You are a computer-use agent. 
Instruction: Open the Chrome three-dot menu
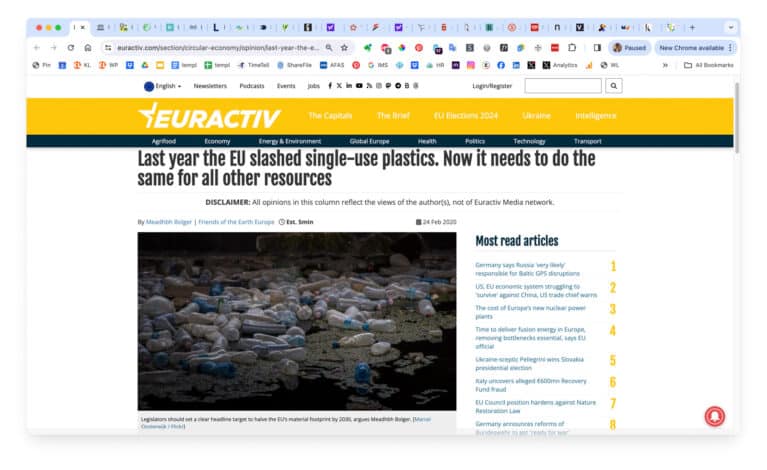pos(731,47)
